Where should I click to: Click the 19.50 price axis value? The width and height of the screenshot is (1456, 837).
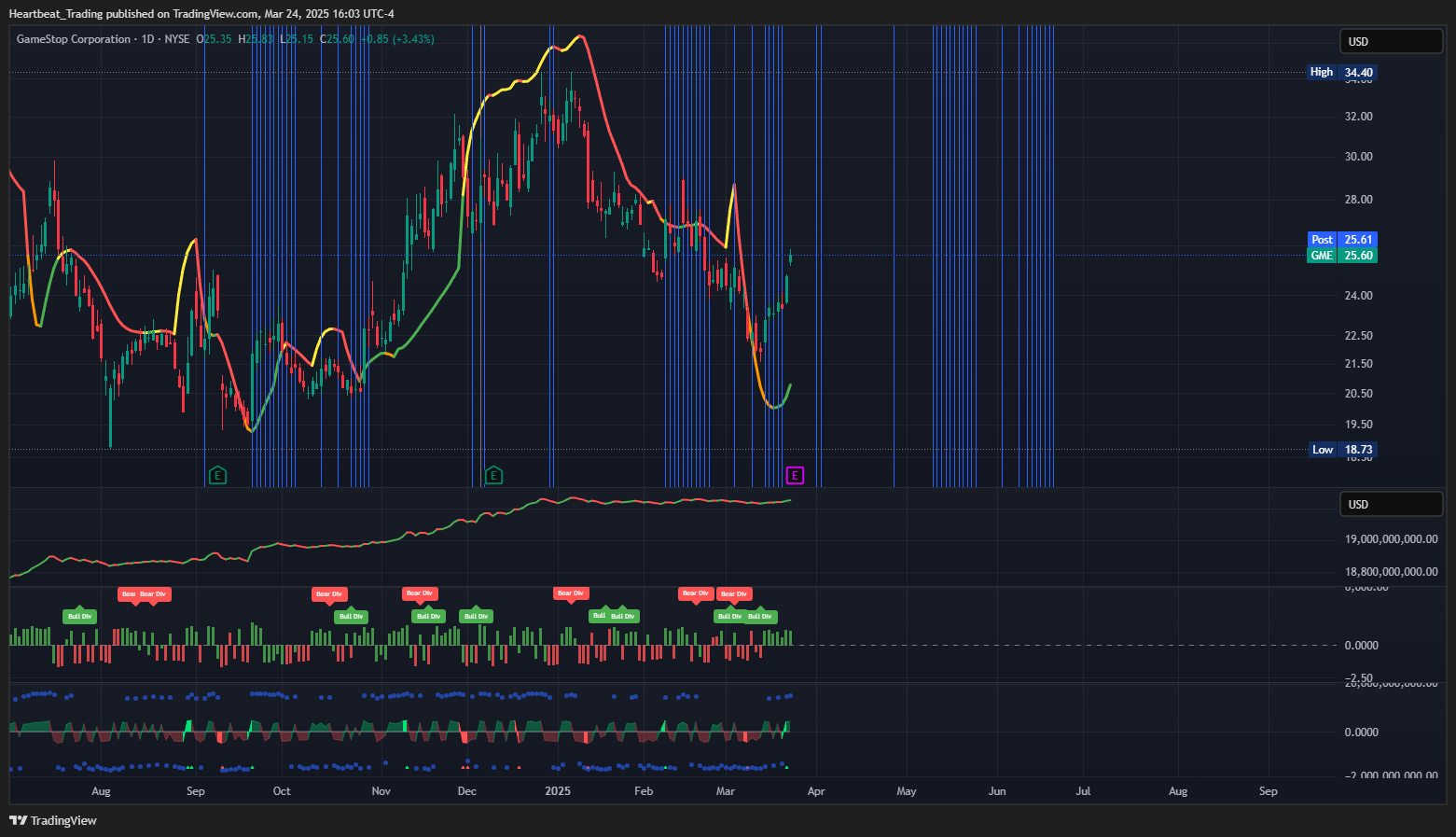pos(1358,425)
